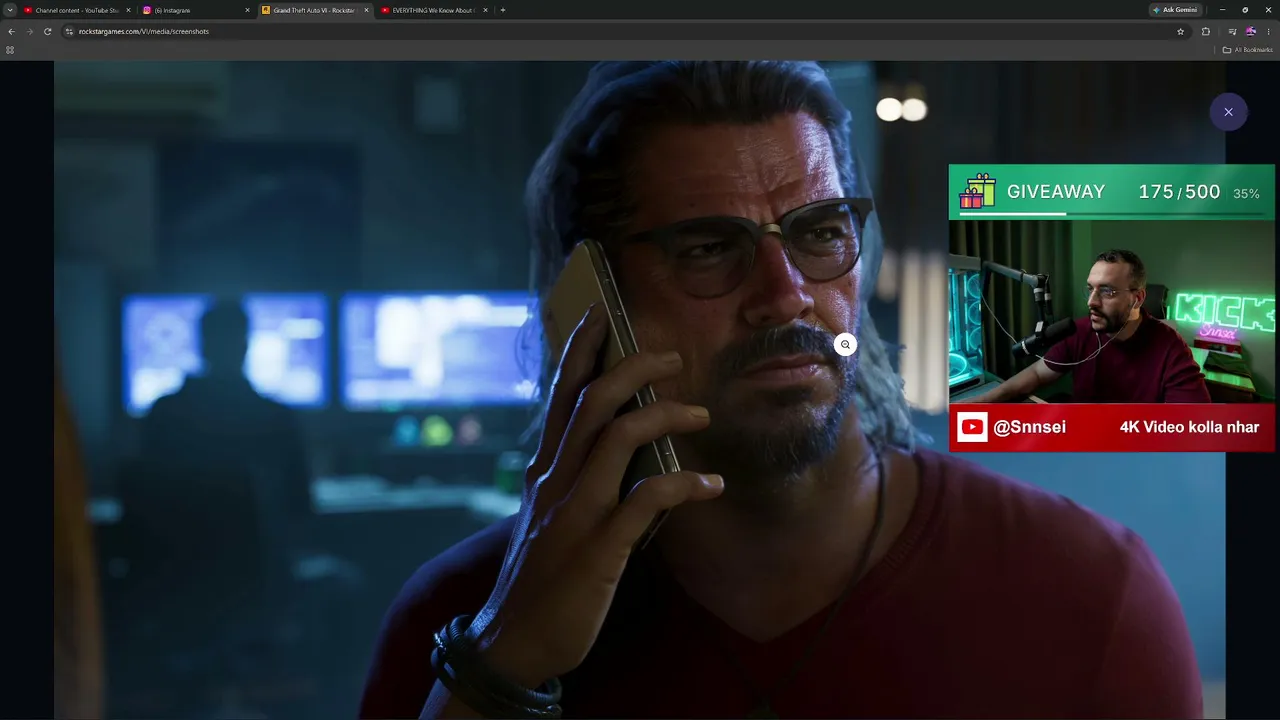Reload the current page

pos(47,31)
